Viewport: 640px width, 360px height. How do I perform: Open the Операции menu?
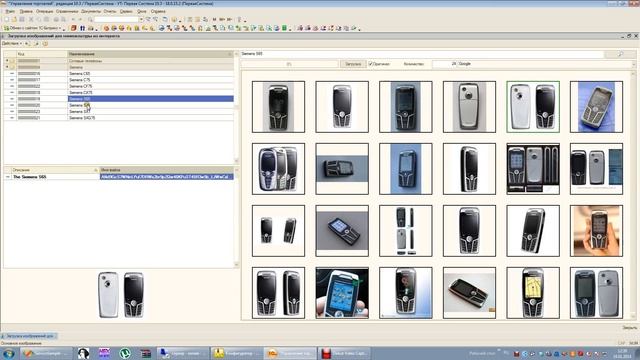pyautogui.click(x=44, y=11)
